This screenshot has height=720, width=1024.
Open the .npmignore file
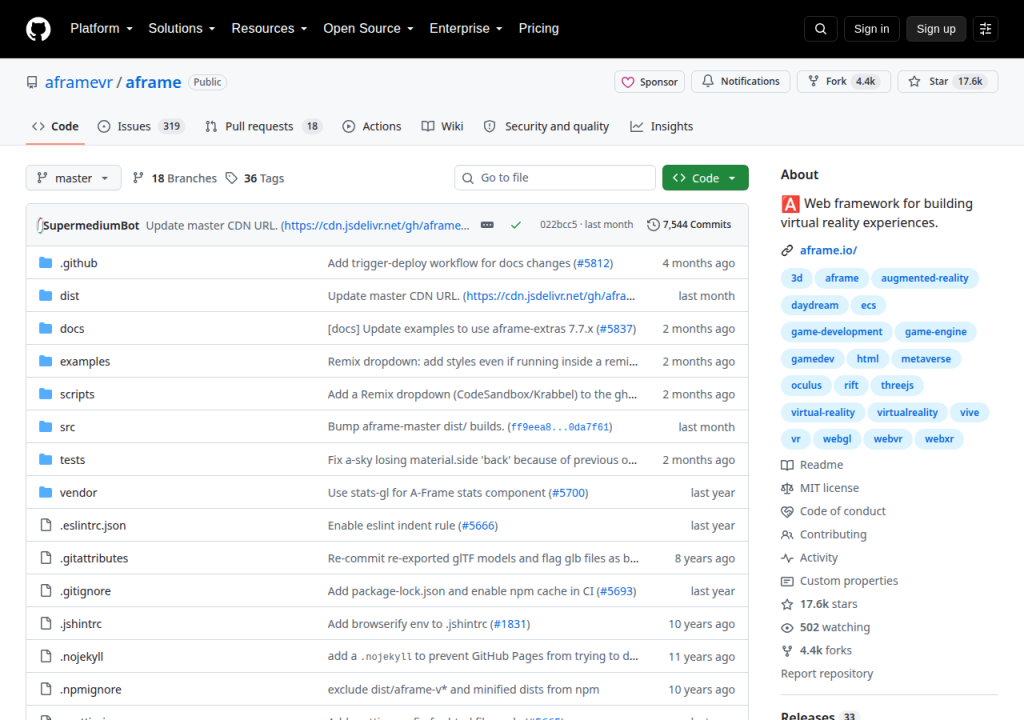pyautogui.click(x=91, y=689)
